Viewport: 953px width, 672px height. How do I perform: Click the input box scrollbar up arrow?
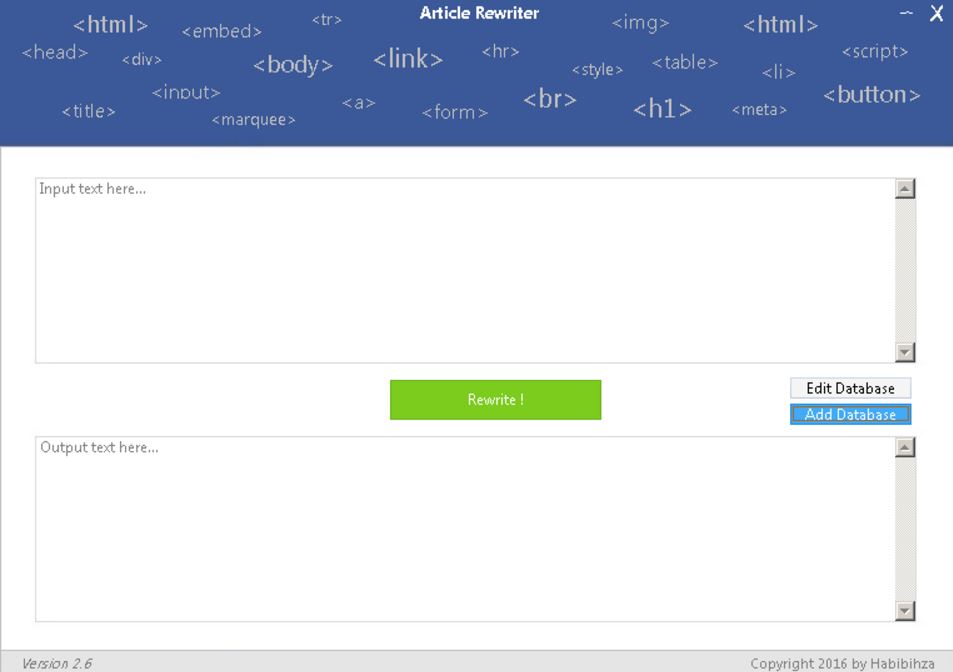902,187
